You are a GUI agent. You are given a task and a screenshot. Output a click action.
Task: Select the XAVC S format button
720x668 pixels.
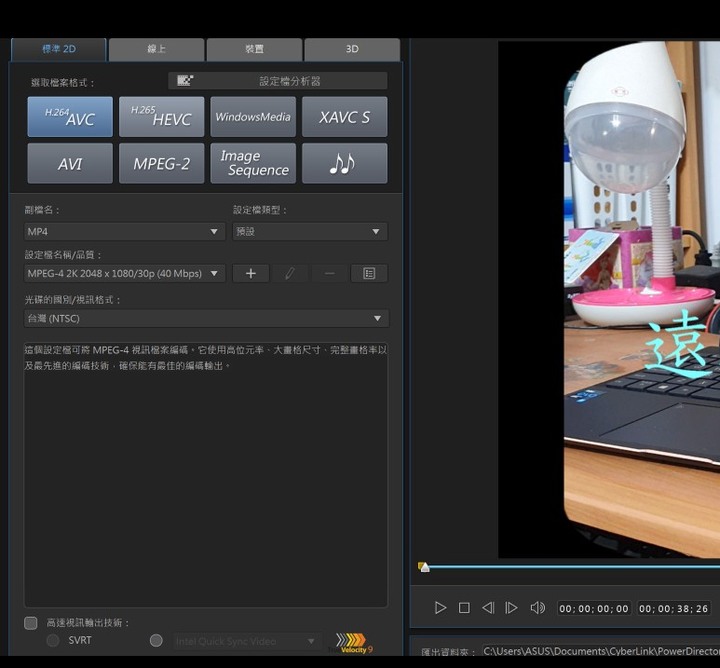(344, 117)
